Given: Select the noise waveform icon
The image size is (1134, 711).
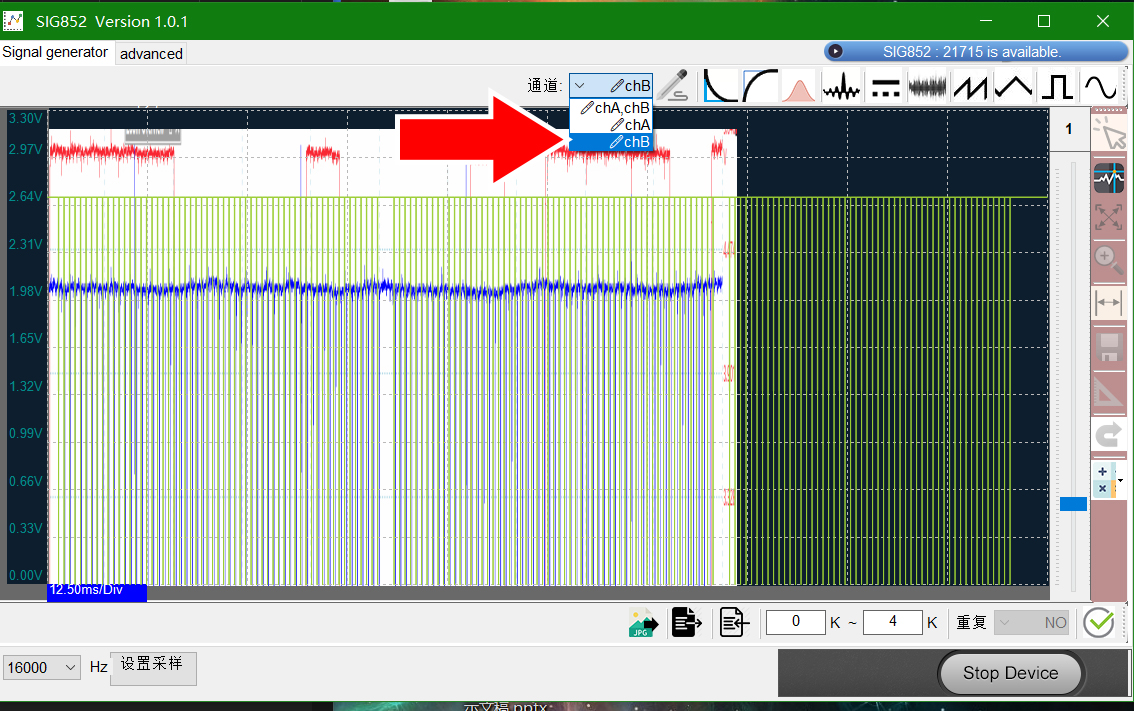Looking at the screenshot, I should tap(927, 87).
